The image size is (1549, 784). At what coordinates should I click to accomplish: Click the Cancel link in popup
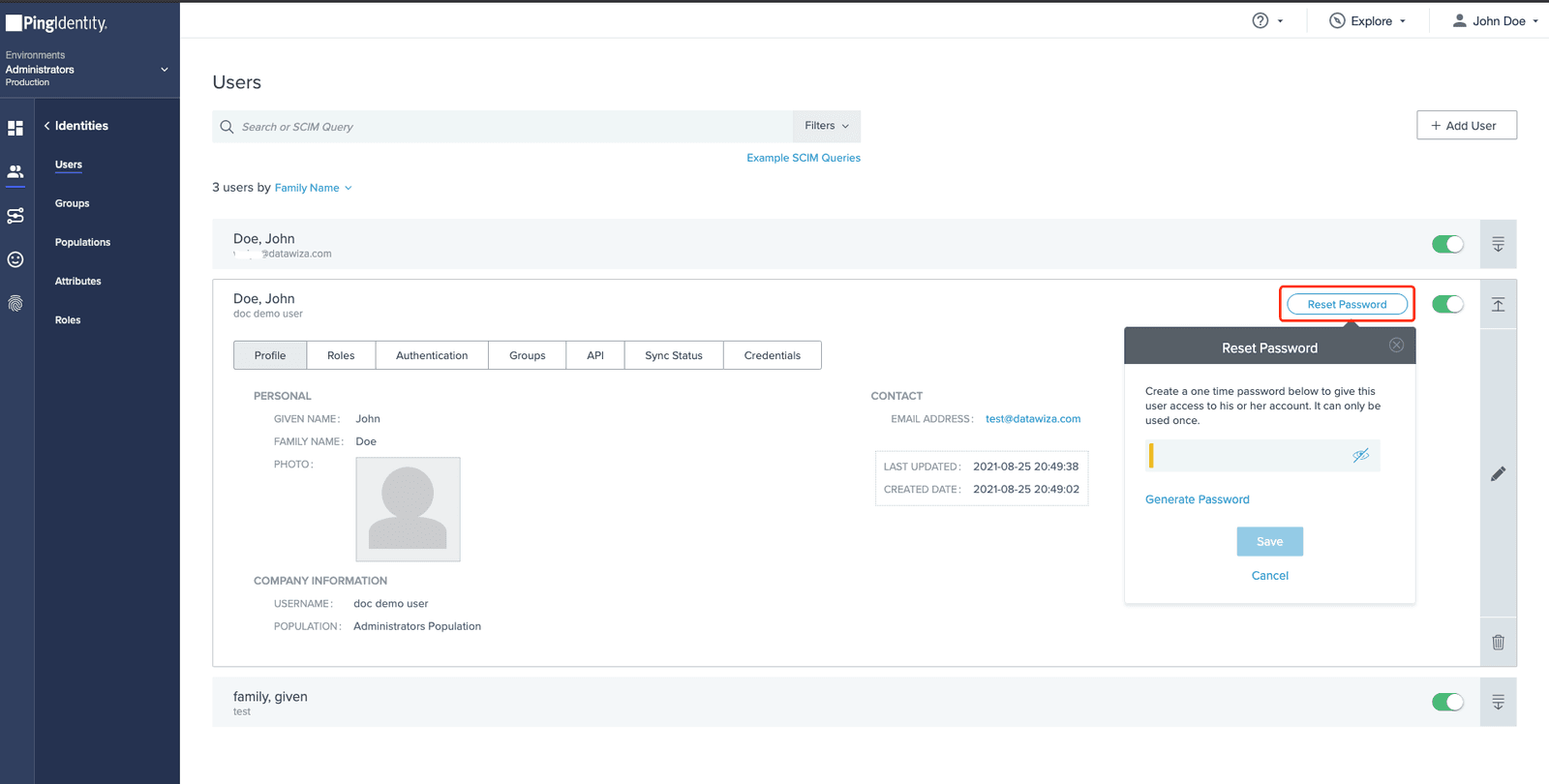coord(1269,575)
